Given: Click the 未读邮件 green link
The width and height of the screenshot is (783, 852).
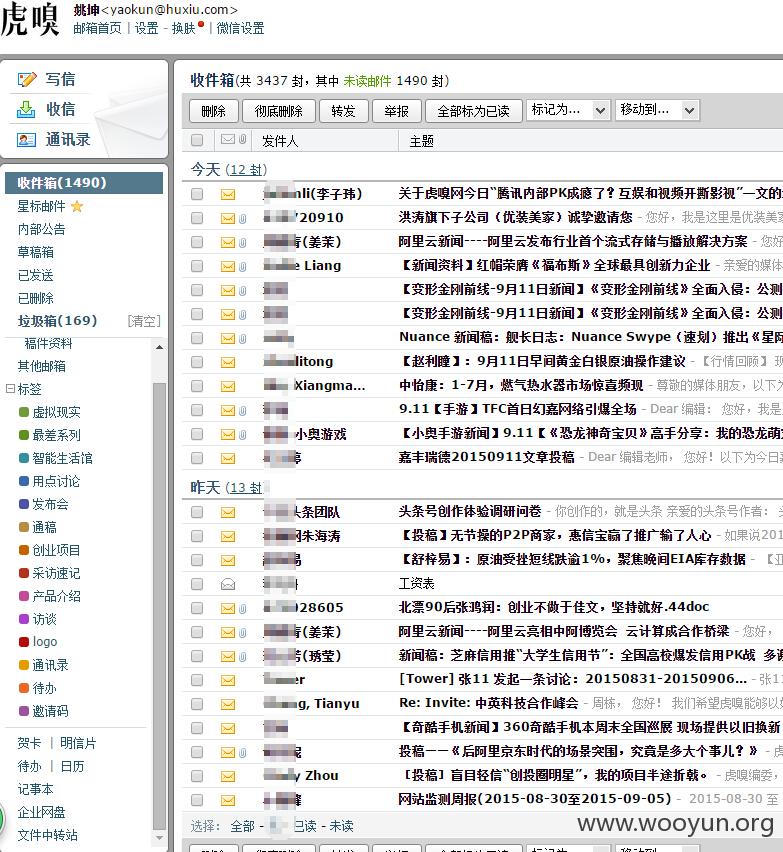Looking at the screenshot, I should [x=367, y=81].
